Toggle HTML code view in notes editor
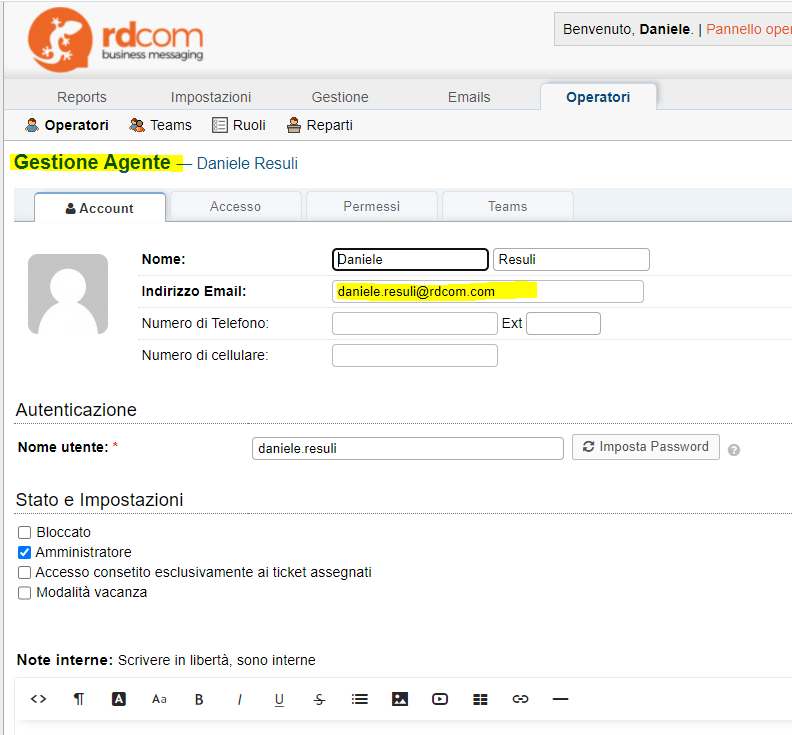Image resolution: width=792 pixels, height=735 pixels. [x=38, y=699]
